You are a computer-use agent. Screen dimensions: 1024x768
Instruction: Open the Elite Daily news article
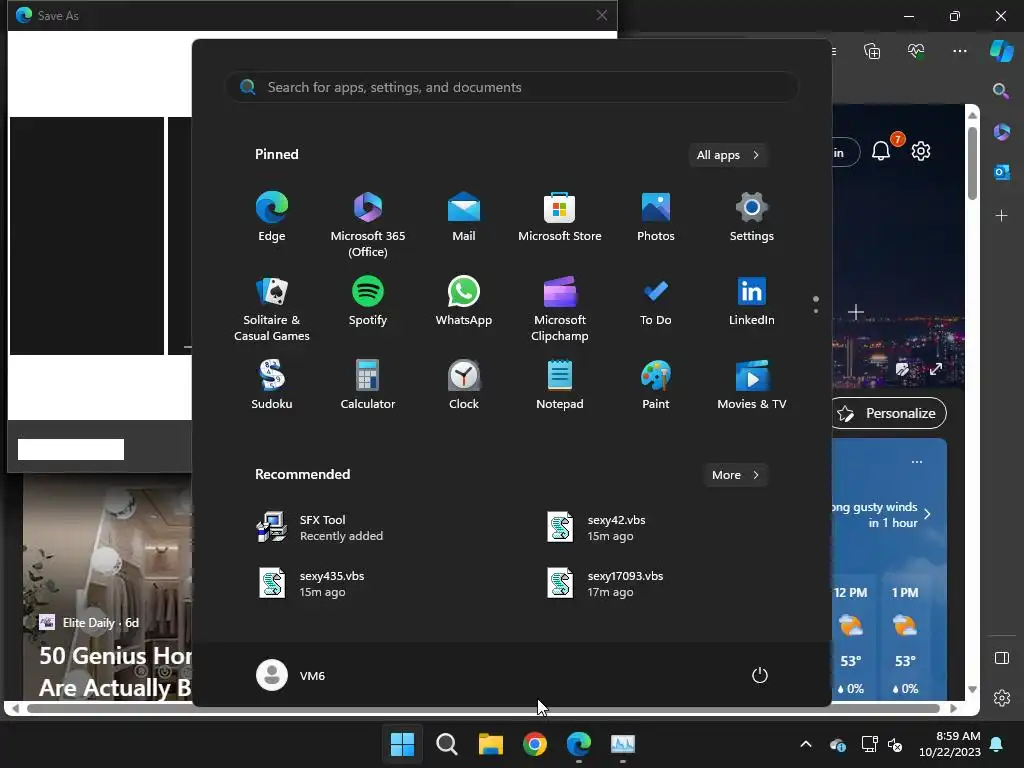point(114,671)
